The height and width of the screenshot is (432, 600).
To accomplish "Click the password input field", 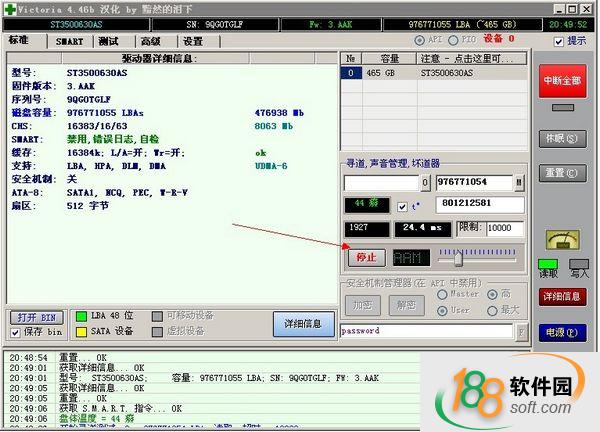I will (427, 332).
